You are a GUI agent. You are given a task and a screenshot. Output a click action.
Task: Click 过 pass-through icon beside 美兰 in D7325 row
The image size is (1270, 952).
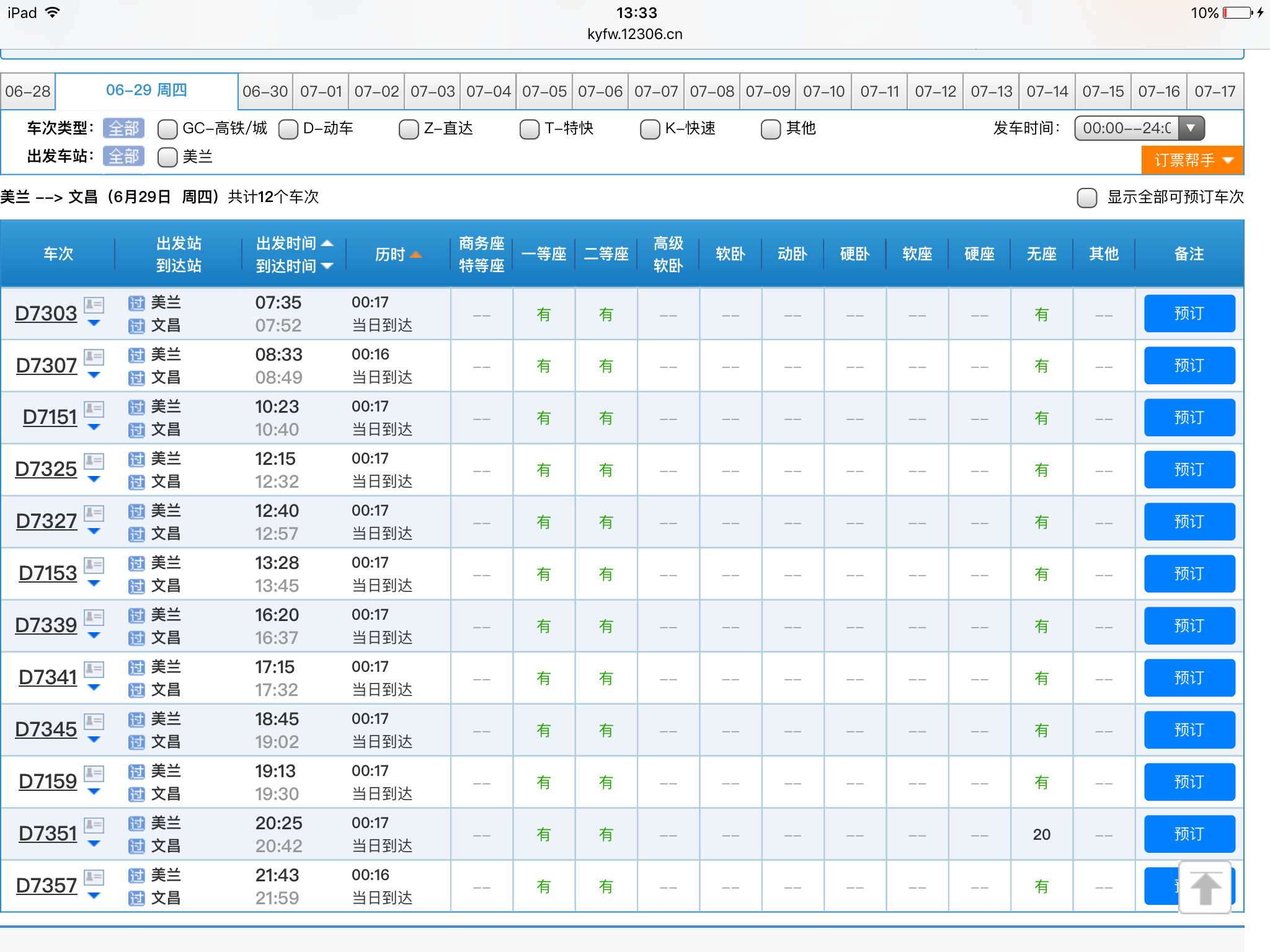[136, 459]
